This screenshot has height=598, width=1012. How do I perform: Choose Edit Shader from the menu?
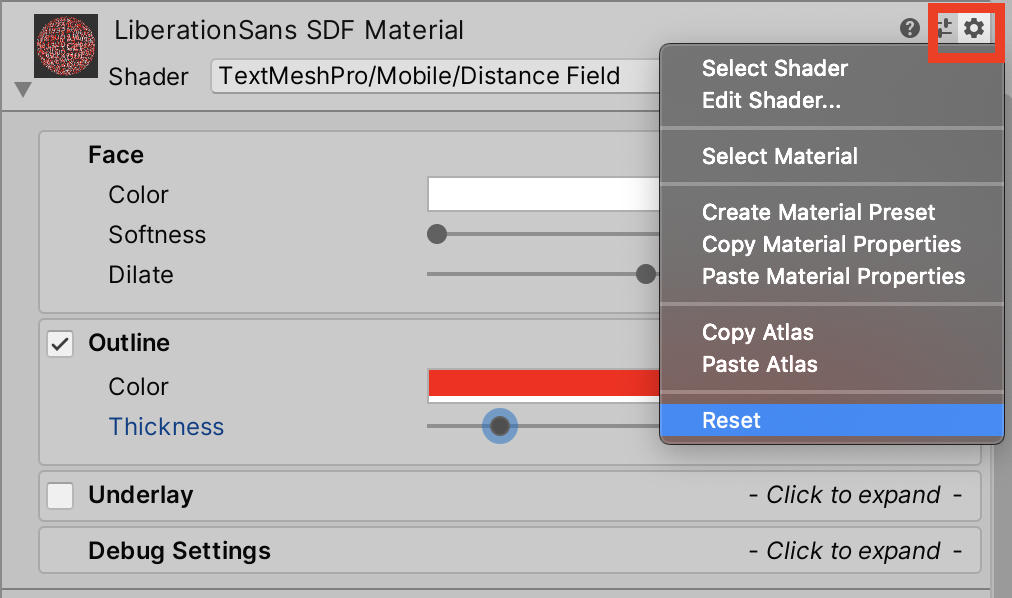pyautogui.click(x=771, y=101)
